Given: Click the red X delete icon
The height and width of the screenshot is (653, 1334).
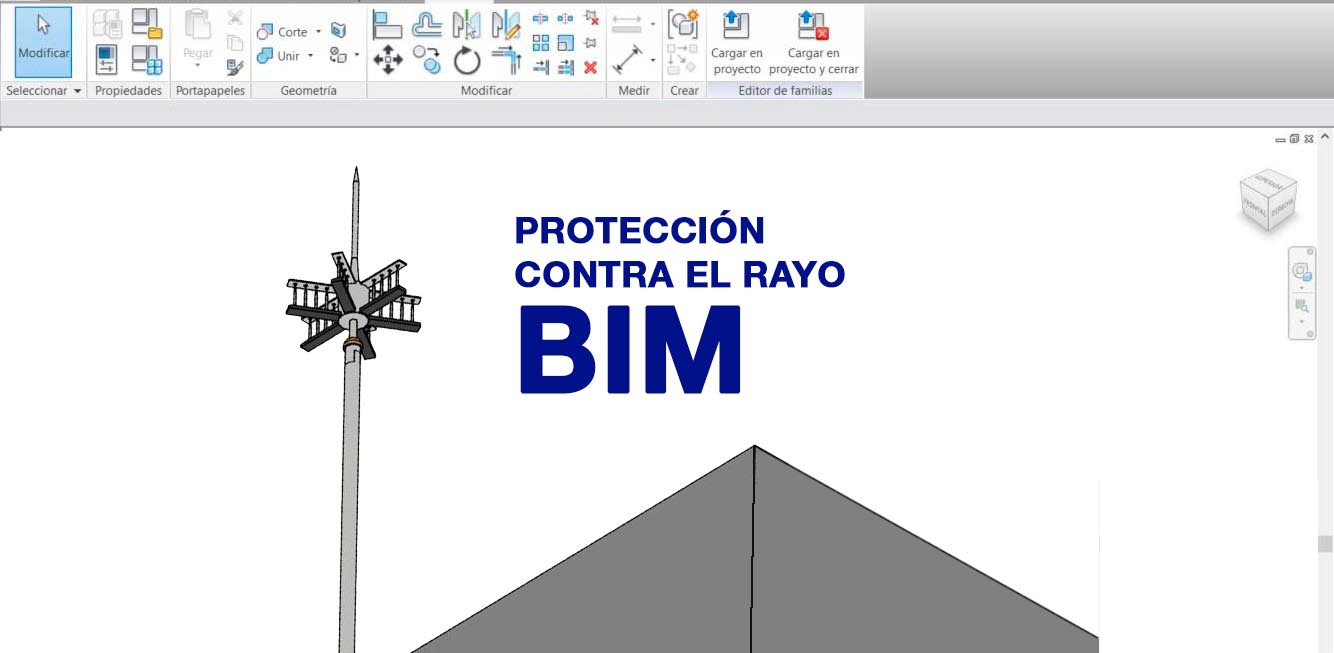Looking at the screenshot, I should (x=591, y=68).
